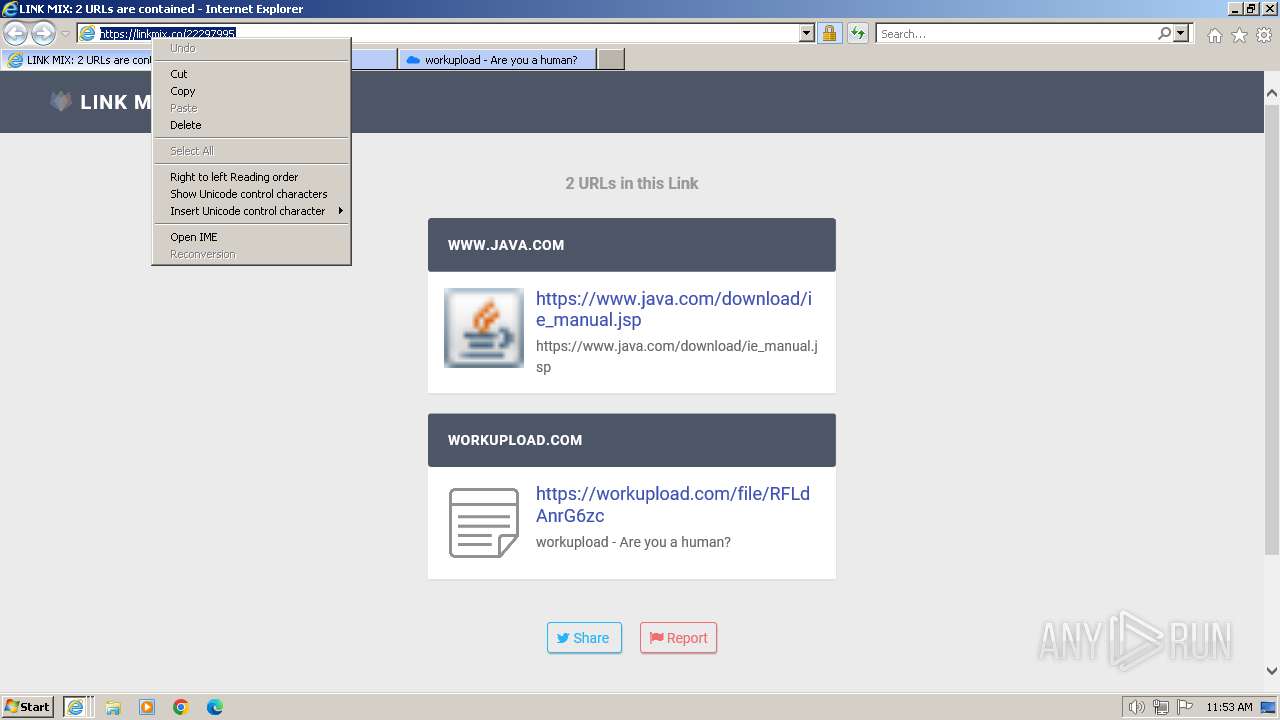Click the page scrollbar down arrow
Viewport: 1280px width, 720px height.
[x=1272, y=671]
